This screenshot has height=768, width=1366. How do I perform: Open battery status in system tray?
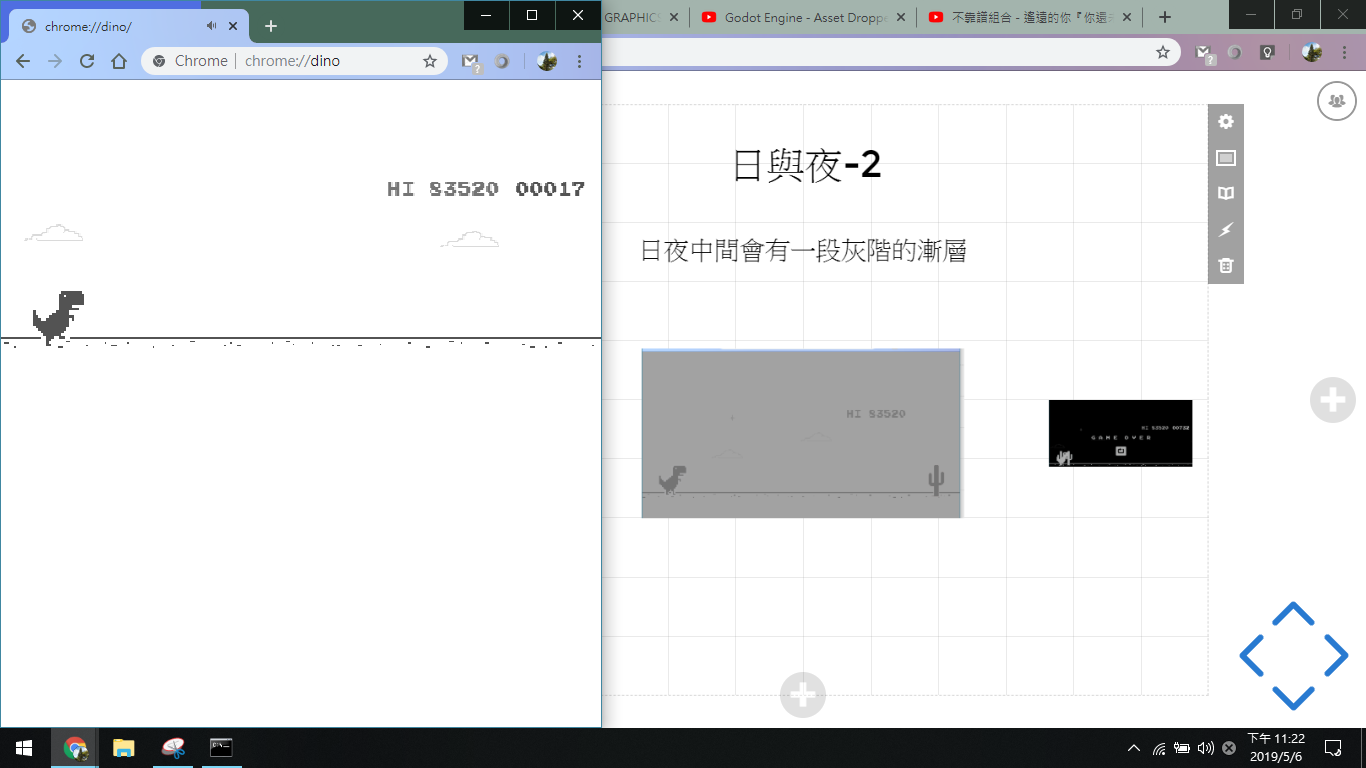(1182, 748)
